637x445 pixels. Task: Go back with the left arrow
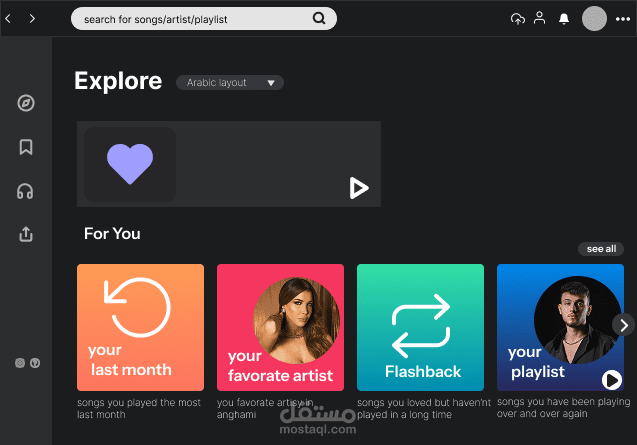8,18
